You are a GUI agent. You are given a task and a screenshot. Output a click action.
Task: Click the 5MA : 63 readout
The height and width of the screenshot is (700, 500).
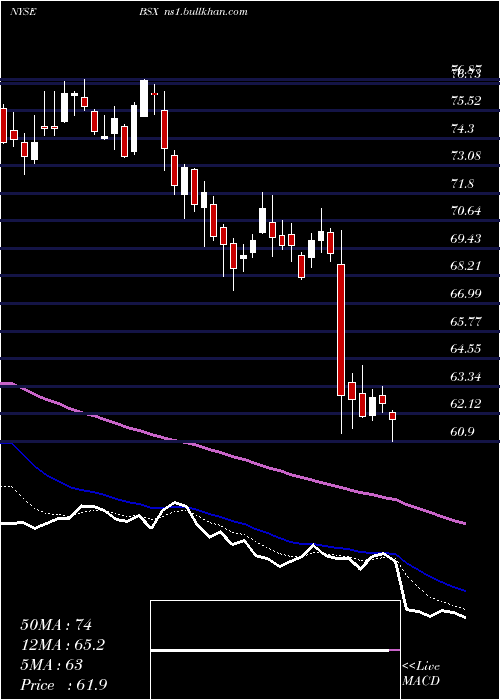tap(52, 665)
